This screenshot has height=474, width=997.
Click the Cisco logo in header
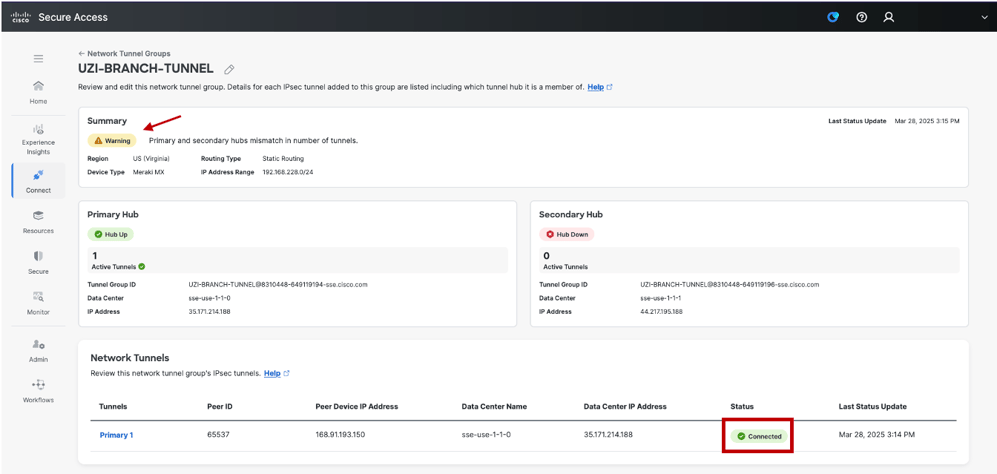point(22,17)
